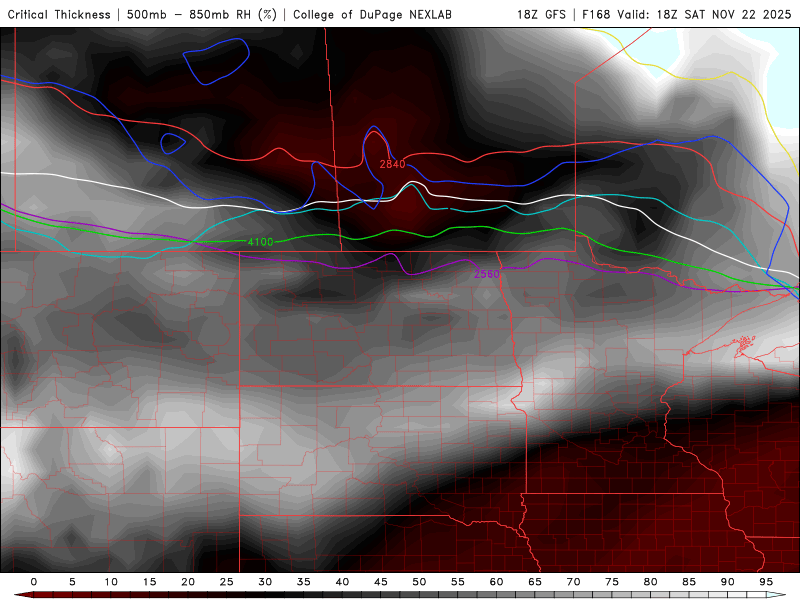
Task: Click the "90" colorbar tick label
Action: coord(727,582)
